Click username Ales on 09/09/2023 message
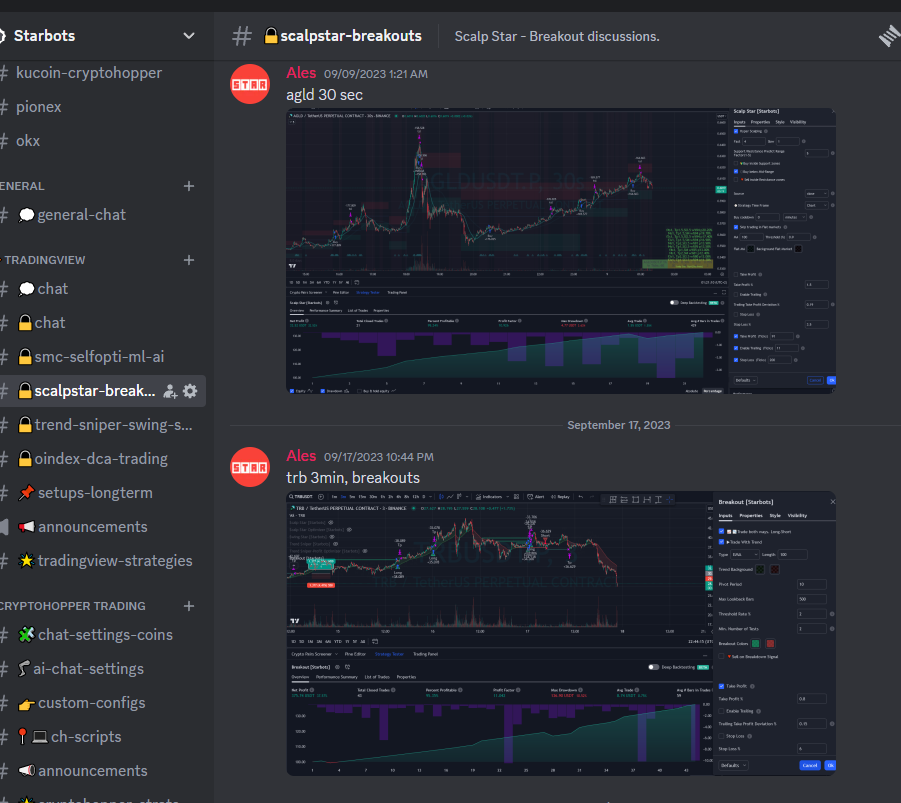Screen dimensions: 901x803 pyautogui.click(x=301, y=73)
